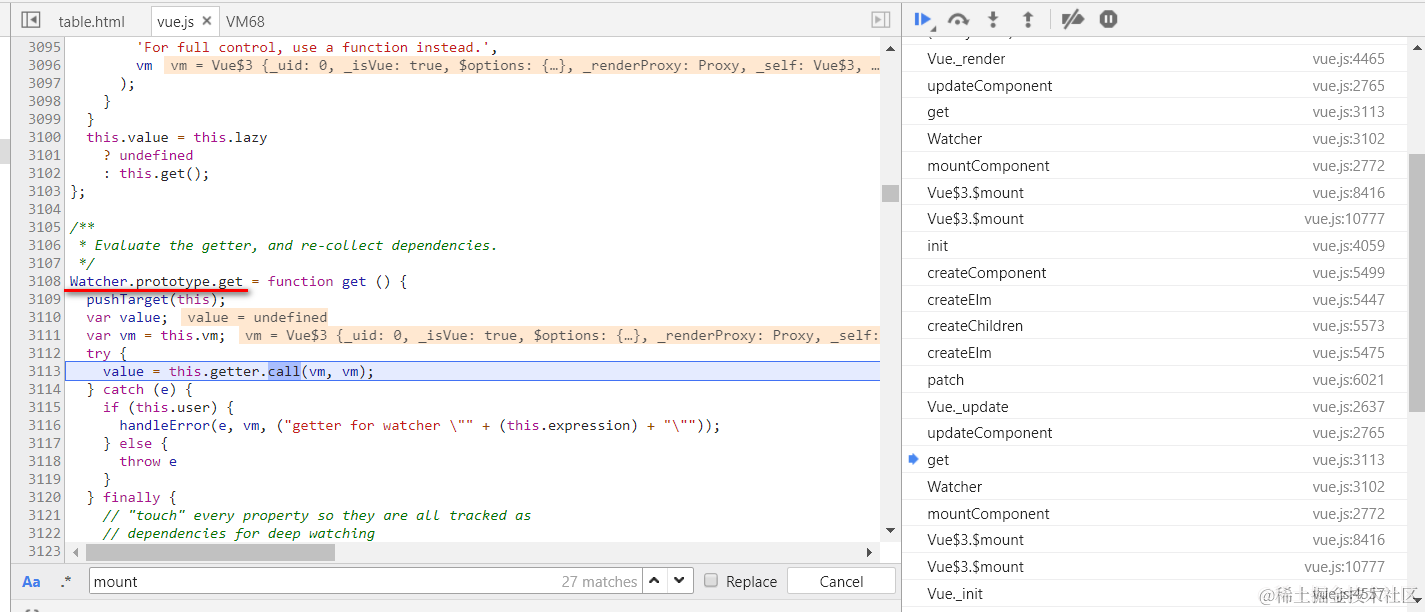
Task: Click the code editor scroll-down arrow
Action: pyautogui.click(x=890, y=531)
